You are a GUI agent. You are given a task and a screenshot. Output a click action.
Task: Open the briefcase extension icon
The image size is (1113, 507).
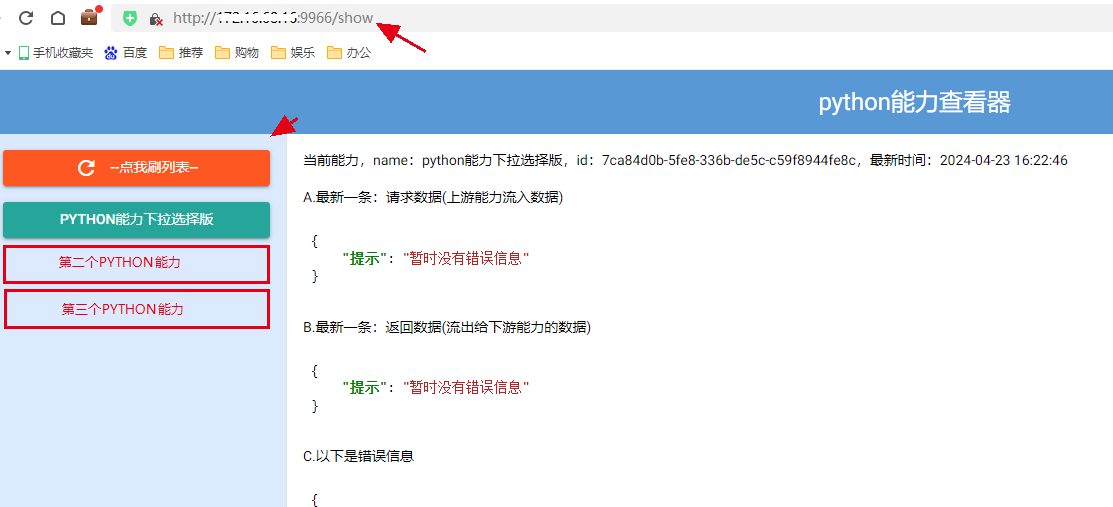click(x=90, y=17)
